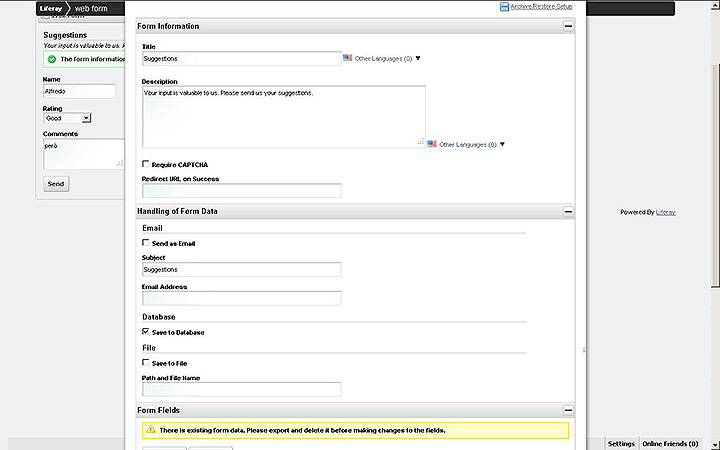Screen dimensions: 720x450
Task: Click the Name field in Suggestions form
Action: pyautogui.click(x=79, y=91)
